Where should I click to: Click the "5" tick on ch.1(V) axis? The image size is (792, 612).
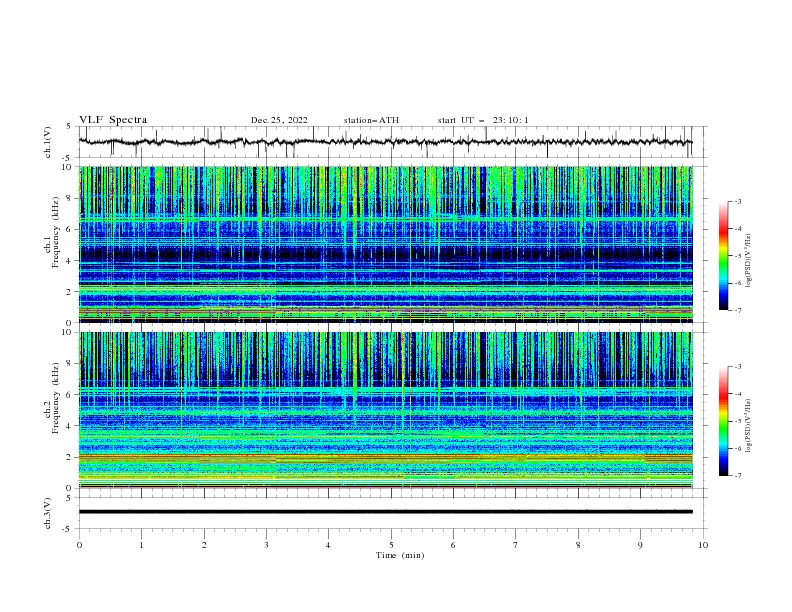(69, 126)
